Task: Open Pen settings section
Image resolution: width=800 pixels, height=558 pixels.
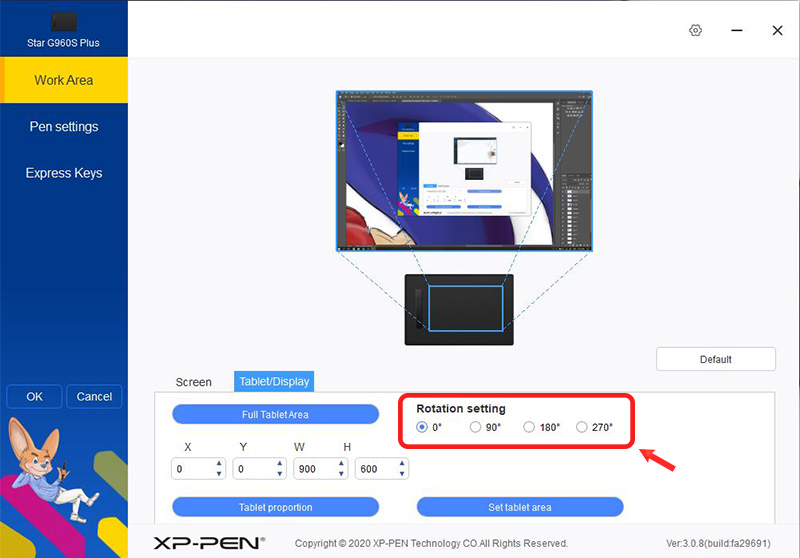Action: (64, 126)
